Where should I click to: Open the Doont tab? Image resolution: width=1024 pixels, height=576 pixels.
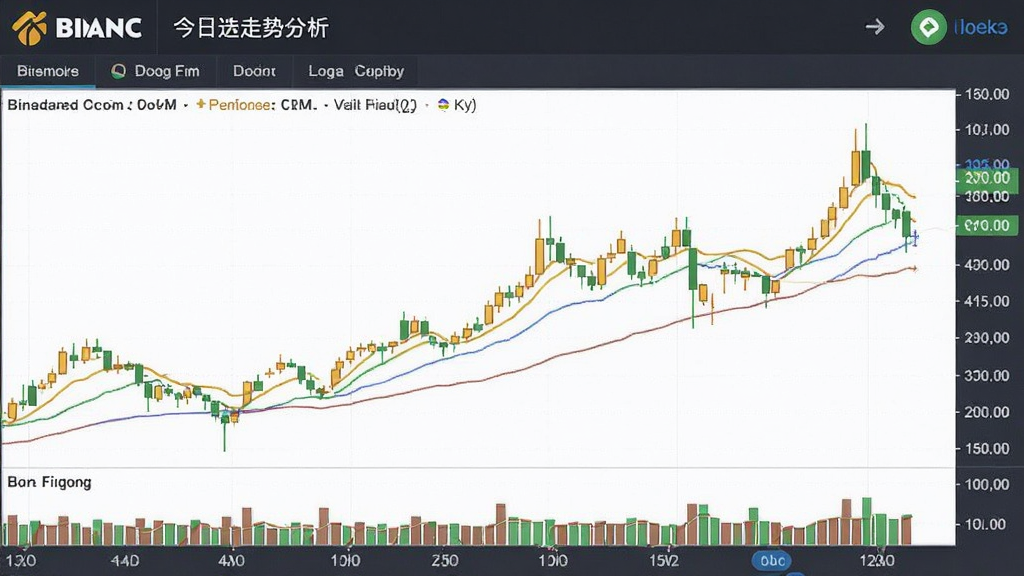tap(254, 71)
